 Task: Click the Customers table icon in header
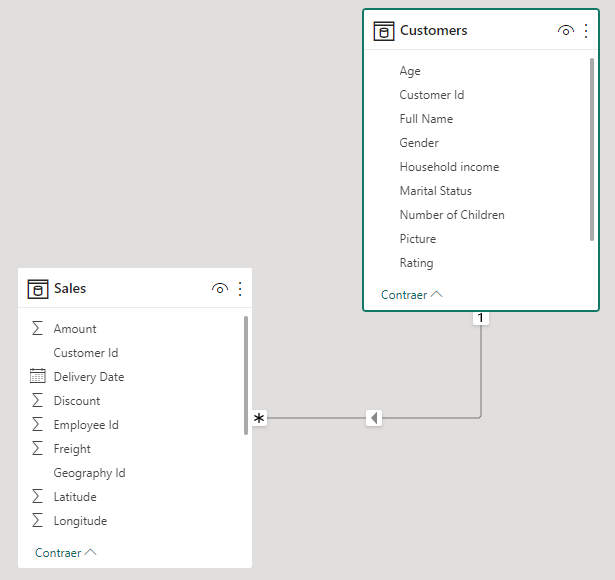tap(383, 31)
